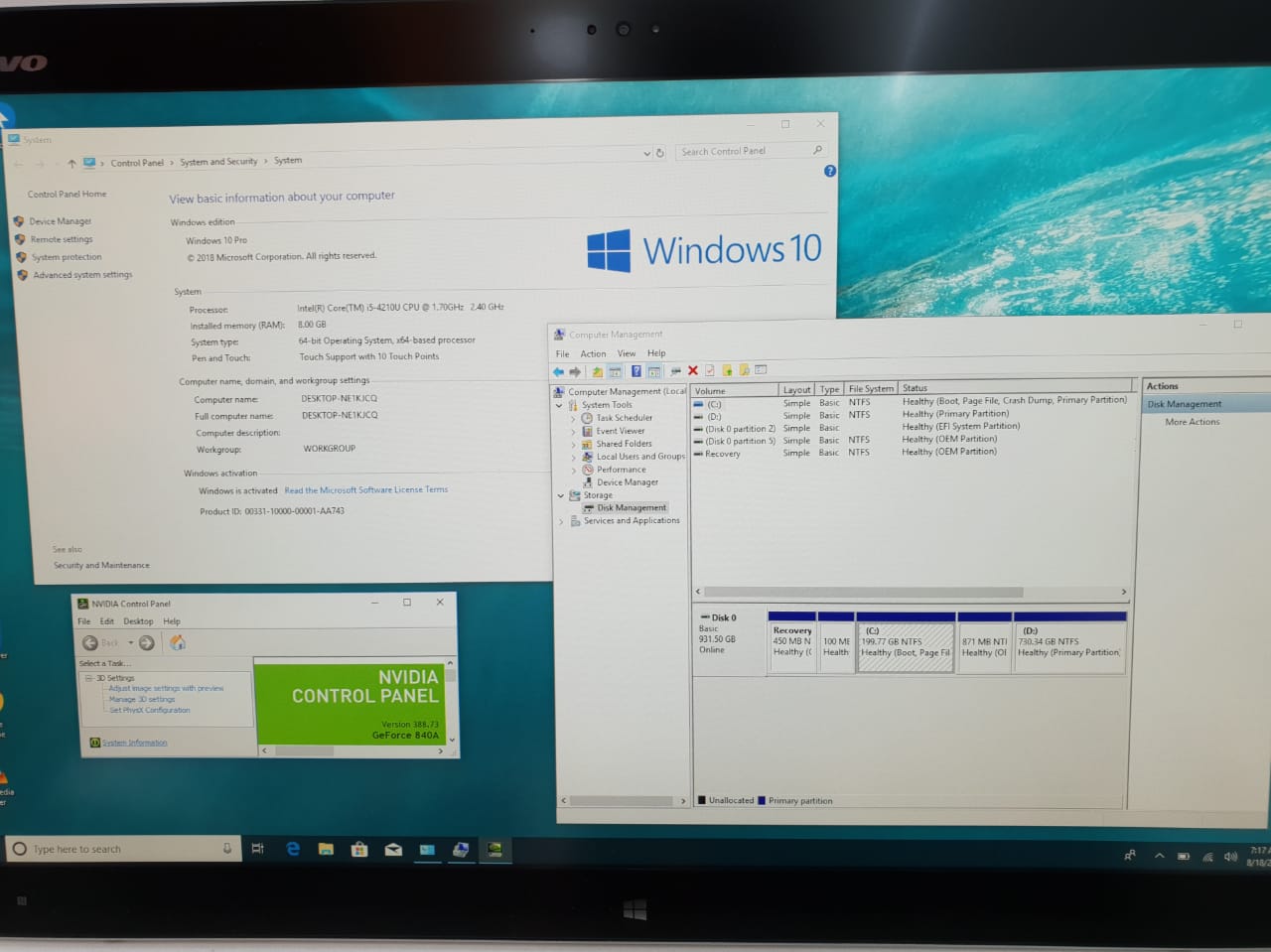
Task: Open Advanced system settings link
Action: [82, 275]
